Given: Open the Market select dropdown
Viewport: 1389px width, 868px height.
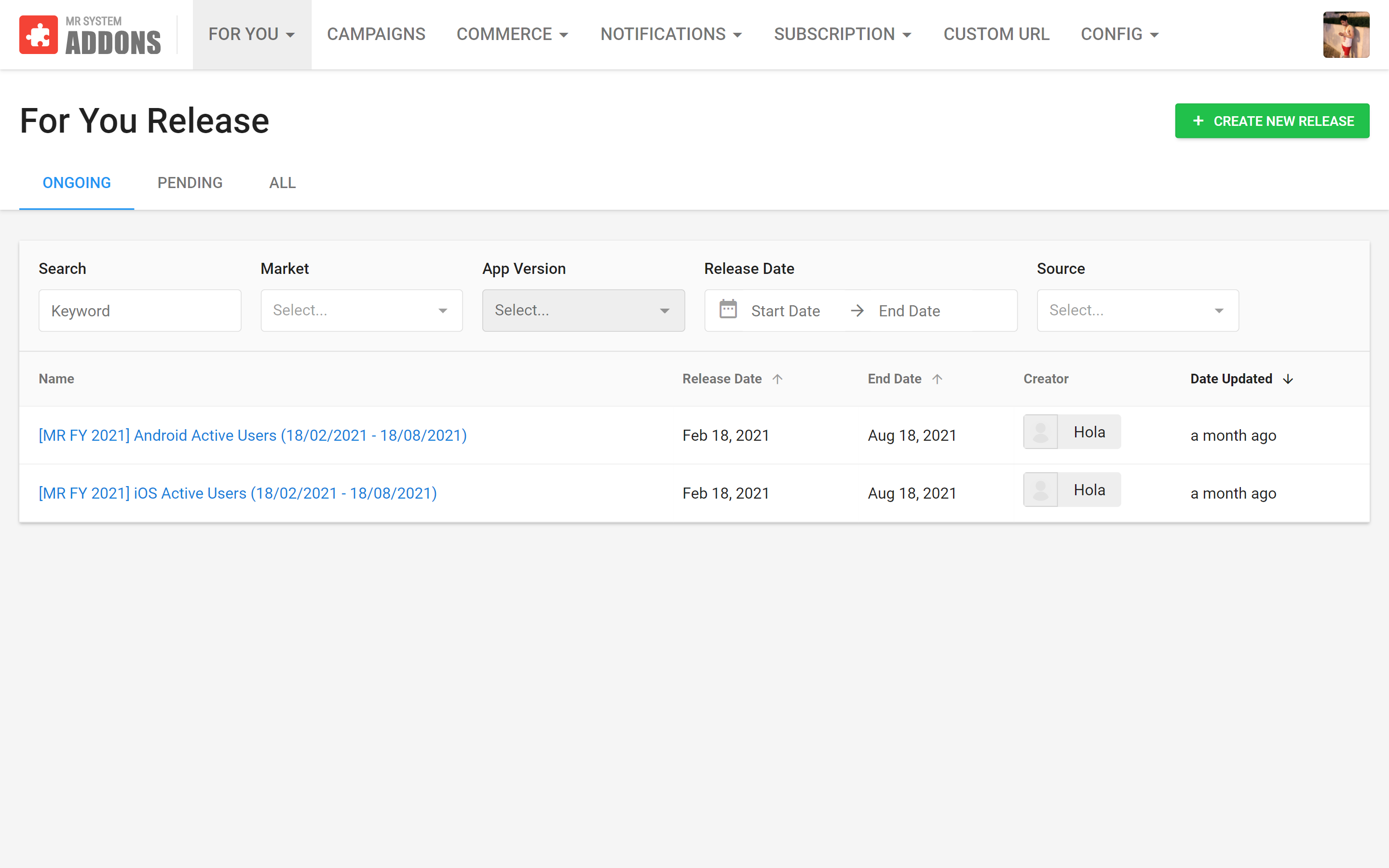Looking at the screenshot, I should coord(362,310).
